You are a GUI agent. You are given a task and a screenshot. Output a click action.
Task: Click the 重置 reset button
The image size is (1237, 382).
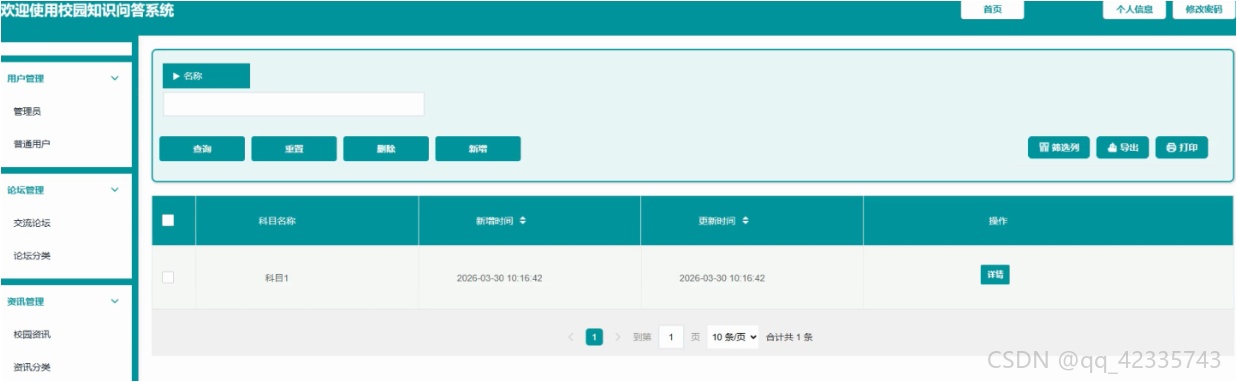[x=294, y=149]
